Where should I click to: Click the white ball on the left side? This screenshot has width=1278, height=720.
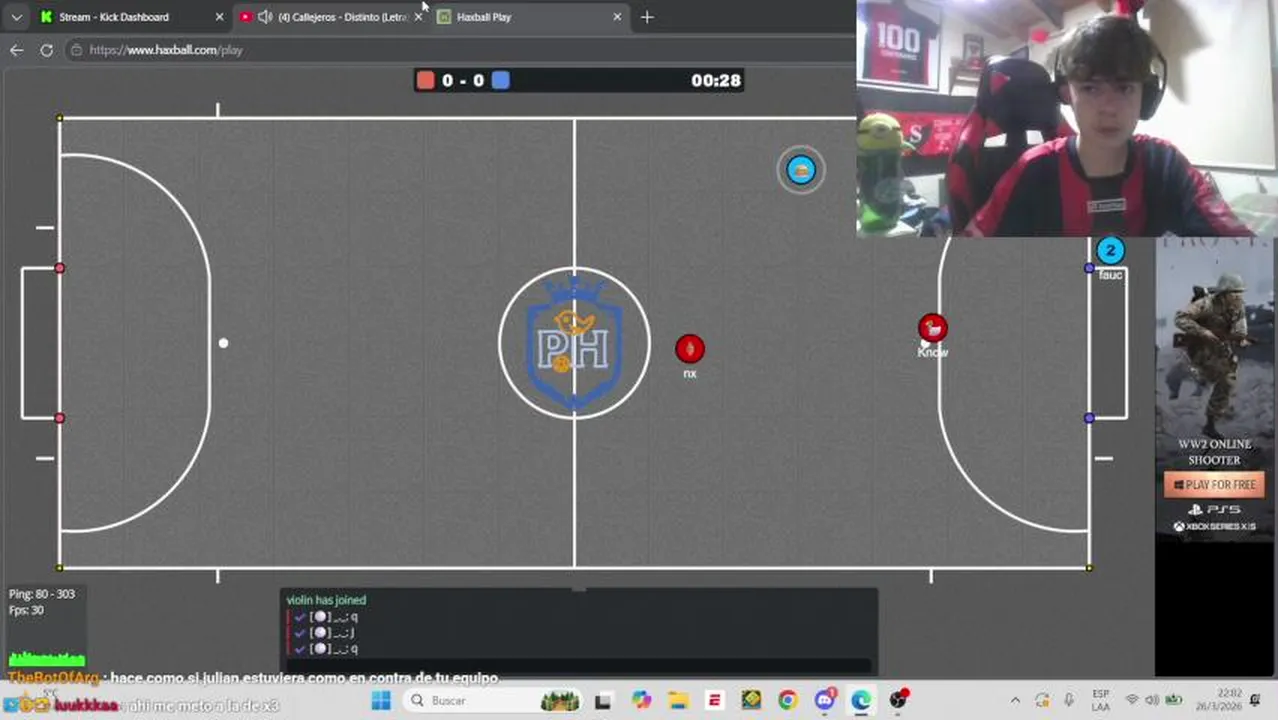coord(224,343)
